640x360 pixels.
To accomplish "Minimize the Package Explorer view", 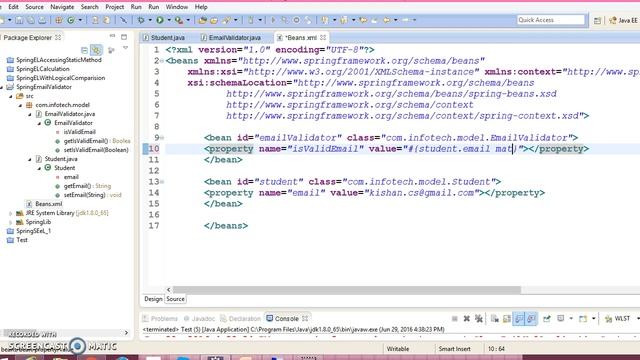I will click(112, 37).
